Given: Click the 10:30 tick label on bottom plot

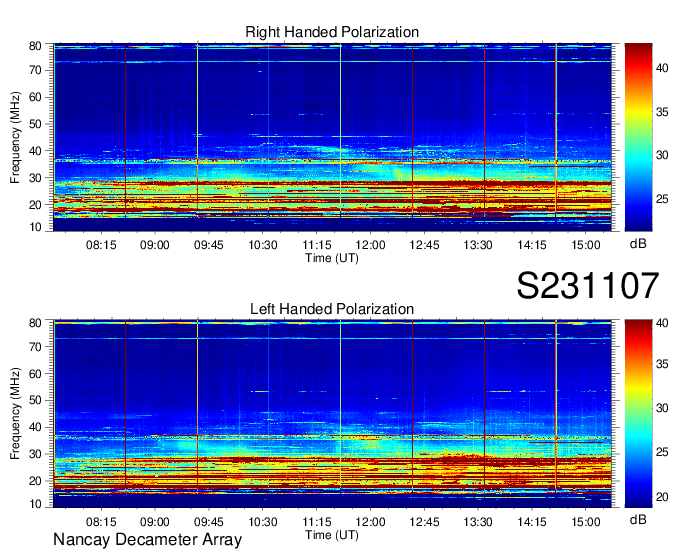Looking at the screenshot, I should (x=263, y=522).
